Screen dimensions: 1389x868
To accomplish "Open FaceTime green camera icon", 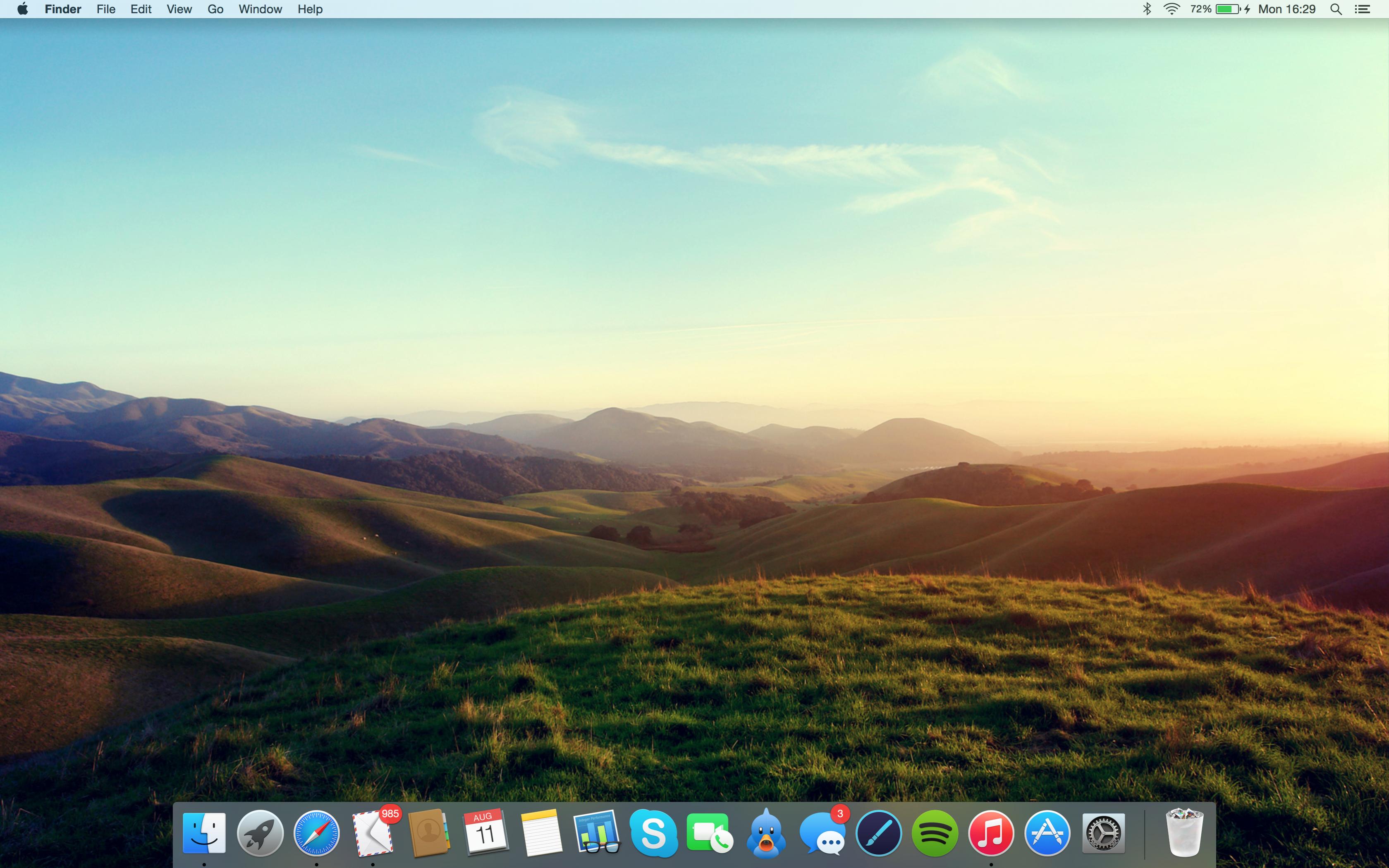I will [x=710, y=833].
